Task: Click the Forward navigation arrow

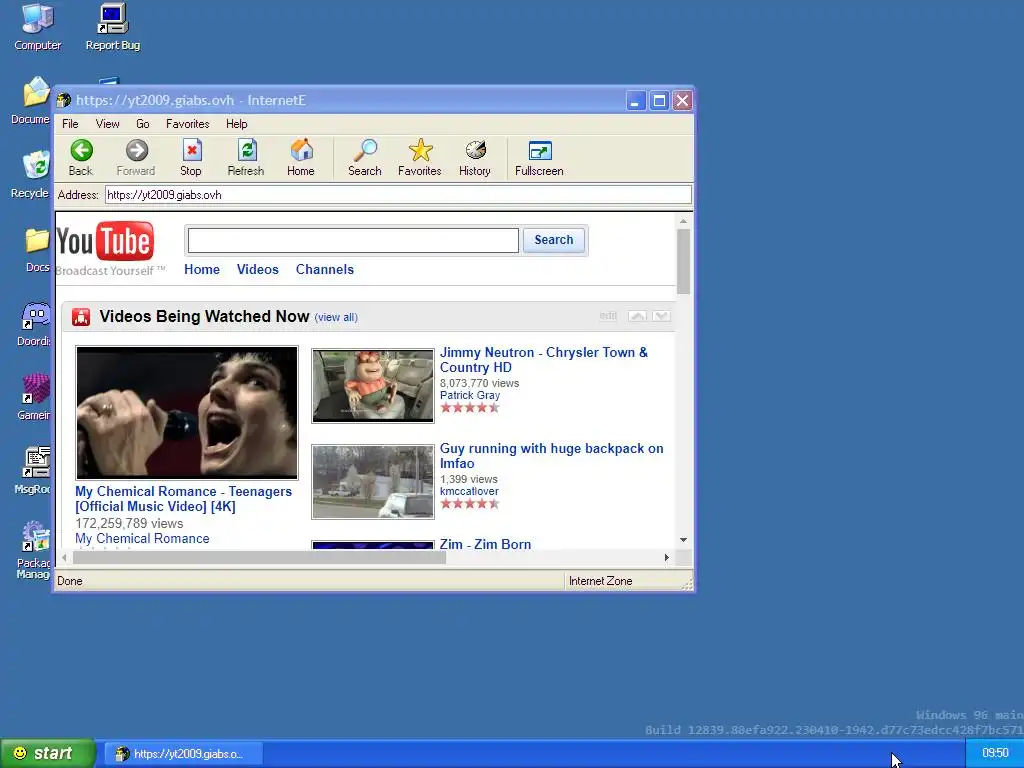Action: click(x=136, y=157)
